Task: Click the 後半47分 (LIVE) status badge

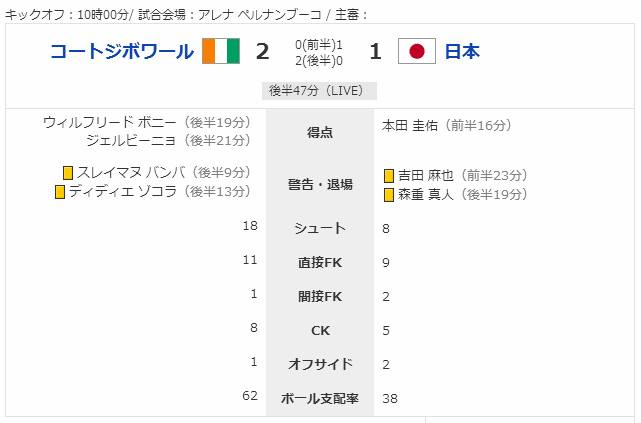Action: click(x=319, y=91)
